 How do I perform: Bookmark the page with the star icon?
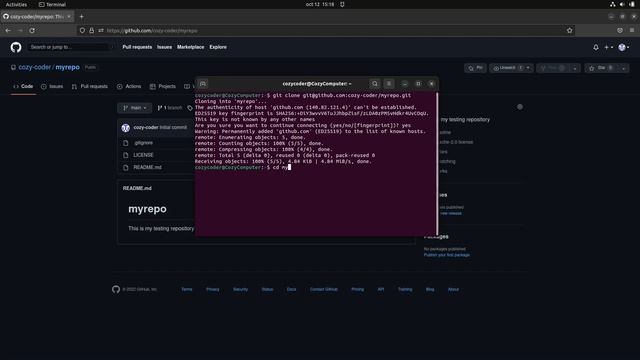tap(569, 30)
